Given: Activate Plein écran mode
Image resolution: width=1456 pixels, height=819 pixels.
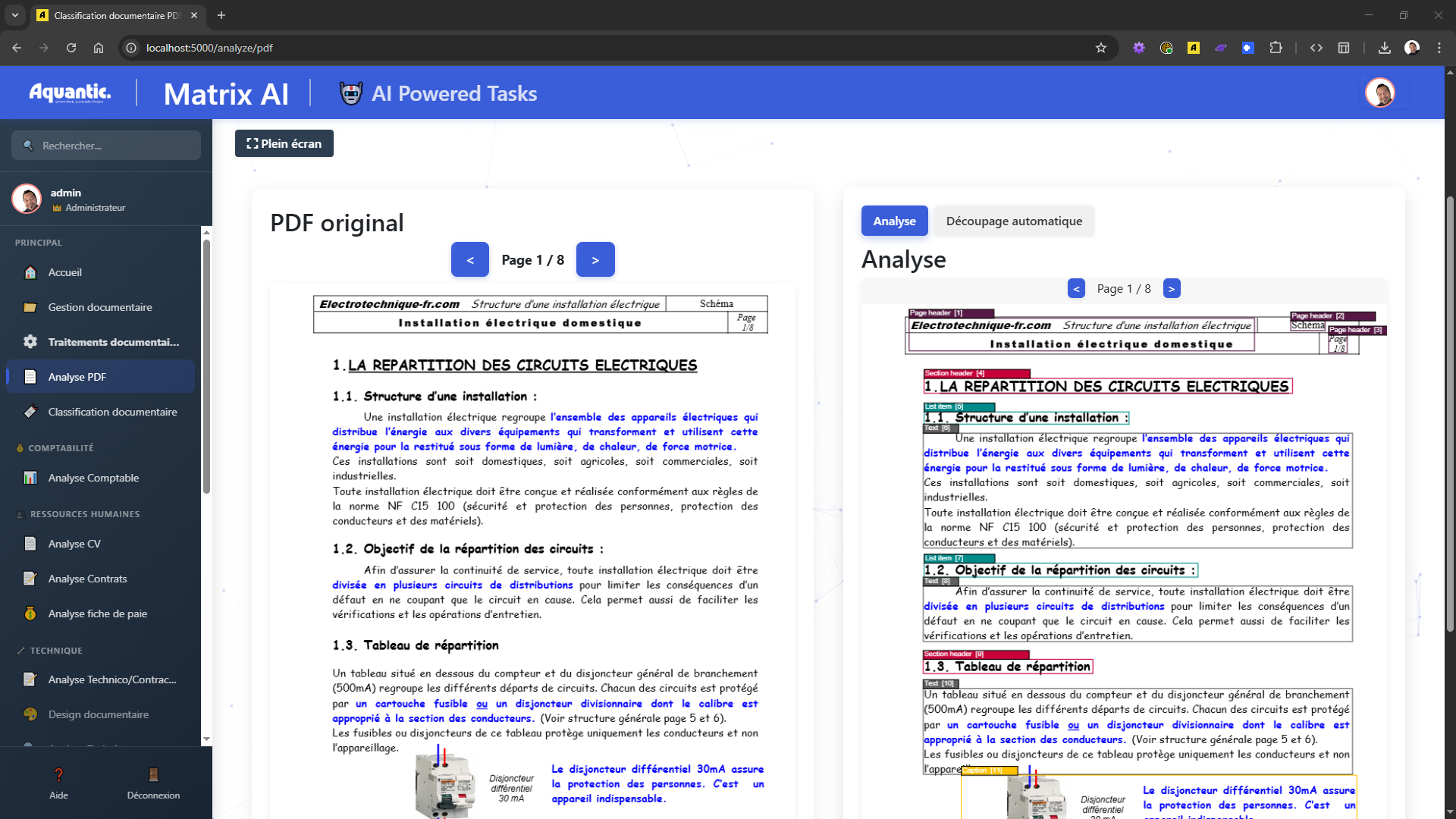Looking at the screenshot, I should [x=284, y=143].
